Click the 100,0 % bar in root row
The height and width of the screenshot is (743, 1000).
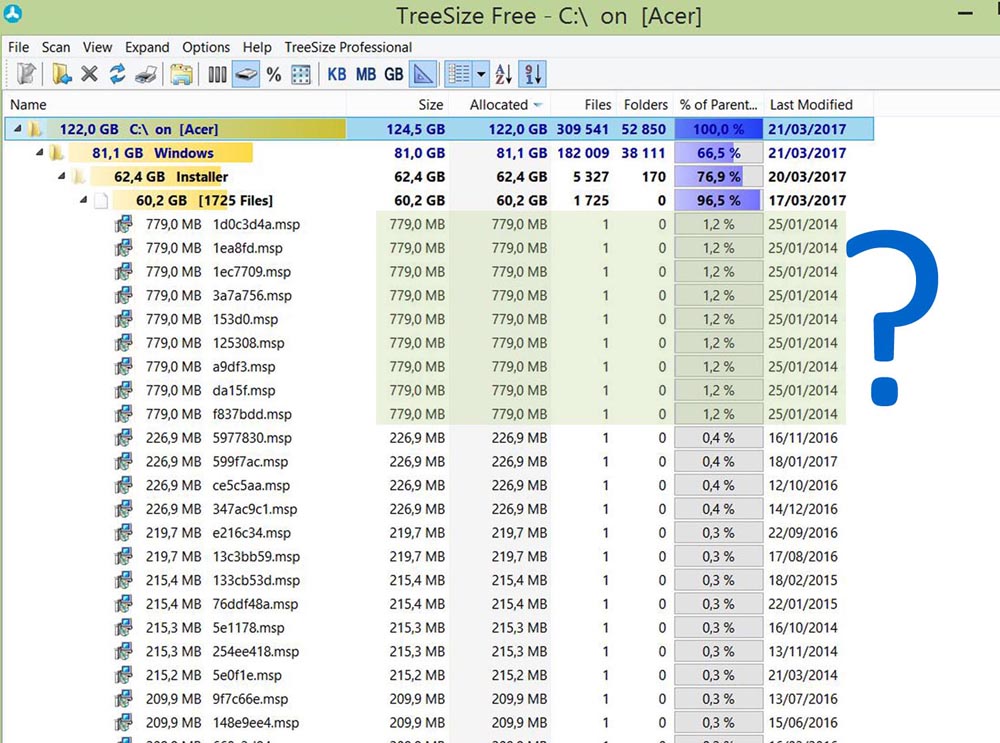click(719, 129)
